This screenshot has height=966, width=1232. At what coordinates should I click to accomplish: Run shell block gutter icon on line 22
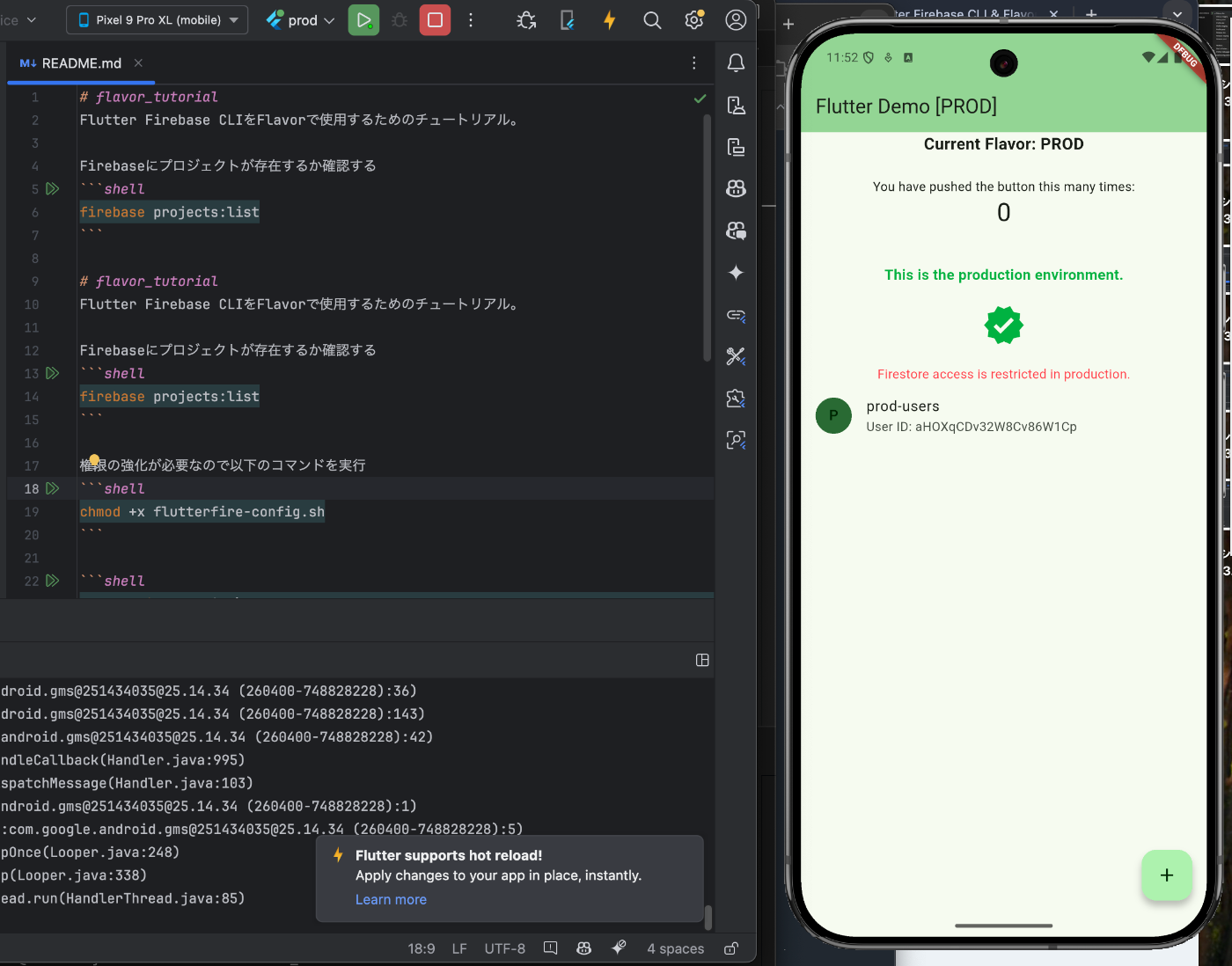click(x=53, y=581)
